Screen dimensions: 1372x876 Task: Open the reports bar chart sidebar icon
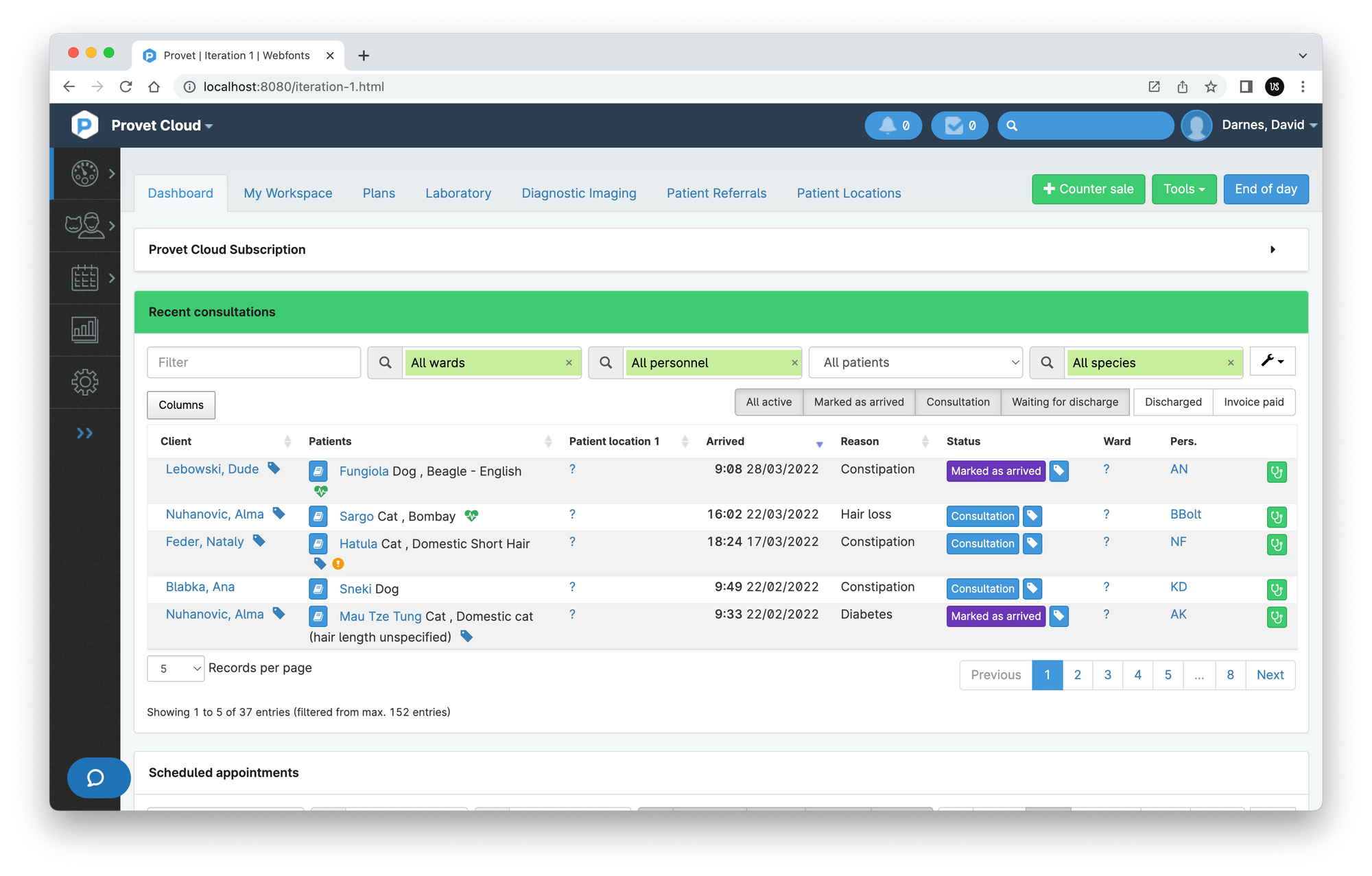pyautogui.click(x=85, y=330)
